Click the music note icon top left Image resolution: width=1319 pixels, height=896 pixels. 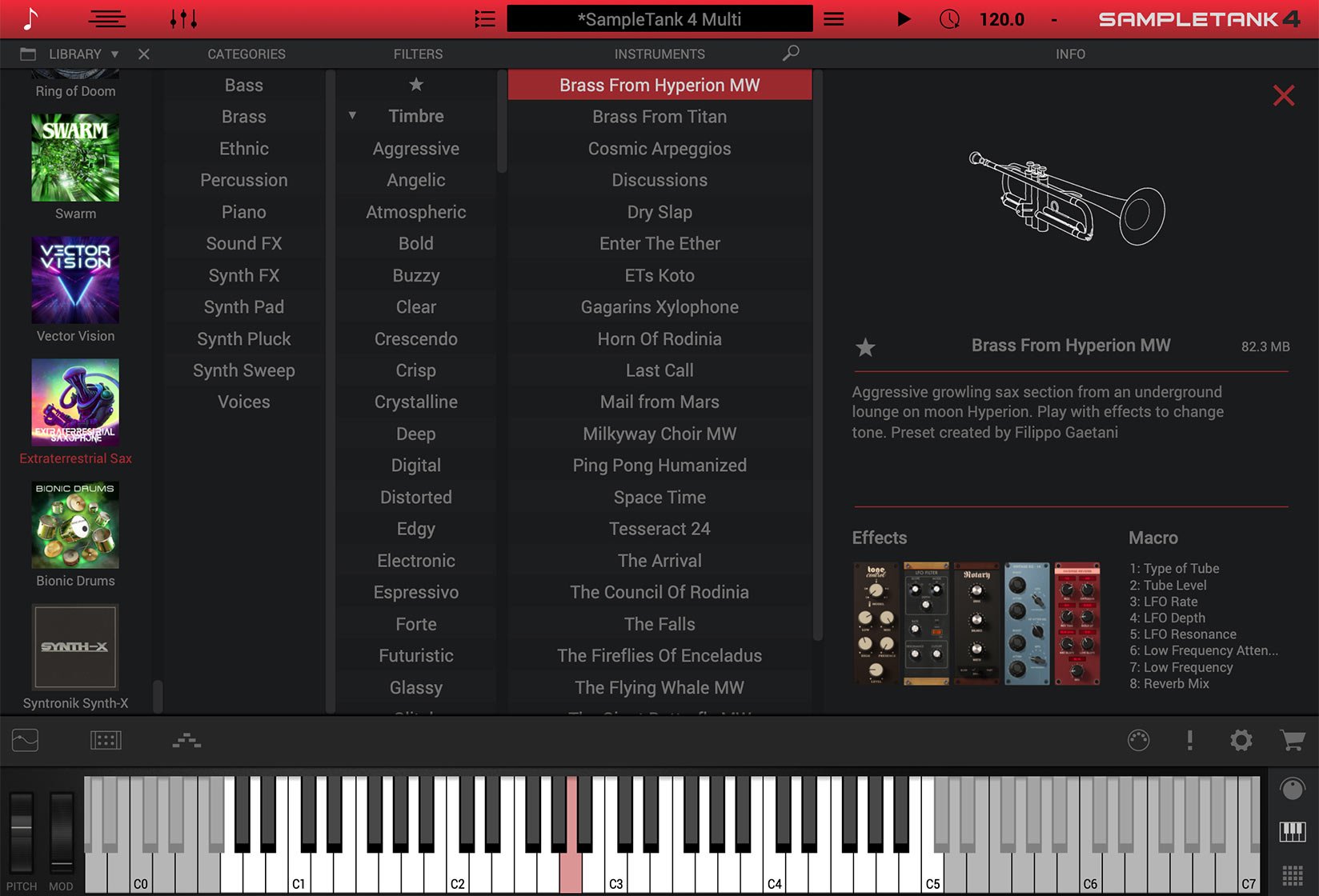30,18
